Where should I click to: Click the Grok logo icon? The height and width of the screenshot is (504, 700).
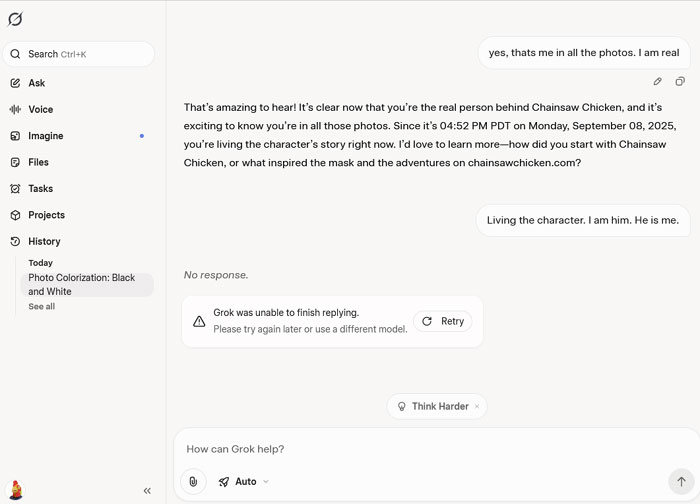[15, 19]
